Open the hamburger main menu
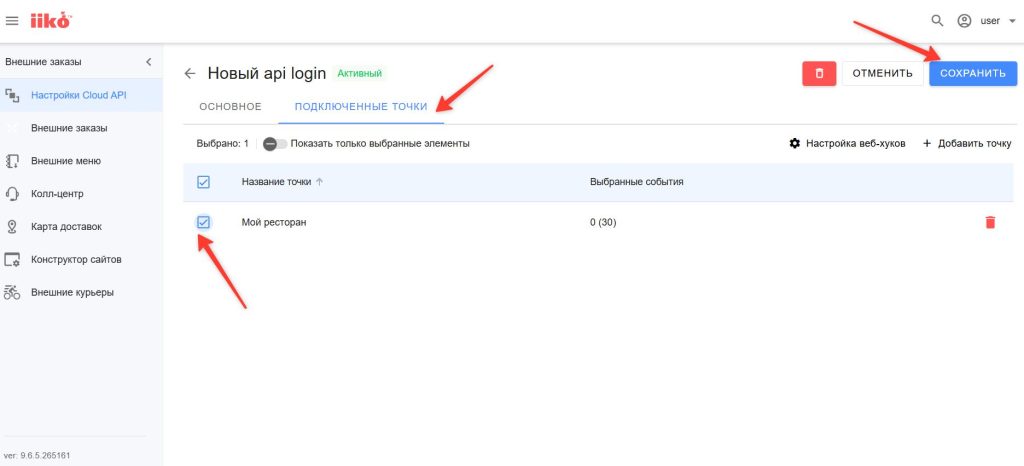The image size is (1024, 466). [12, 20]
